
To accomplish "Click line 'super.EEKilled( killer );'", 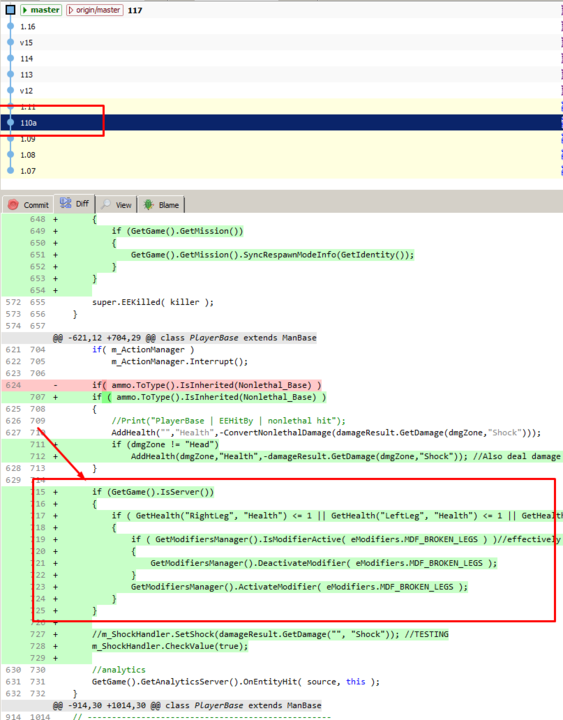I will tap(153, 302).
